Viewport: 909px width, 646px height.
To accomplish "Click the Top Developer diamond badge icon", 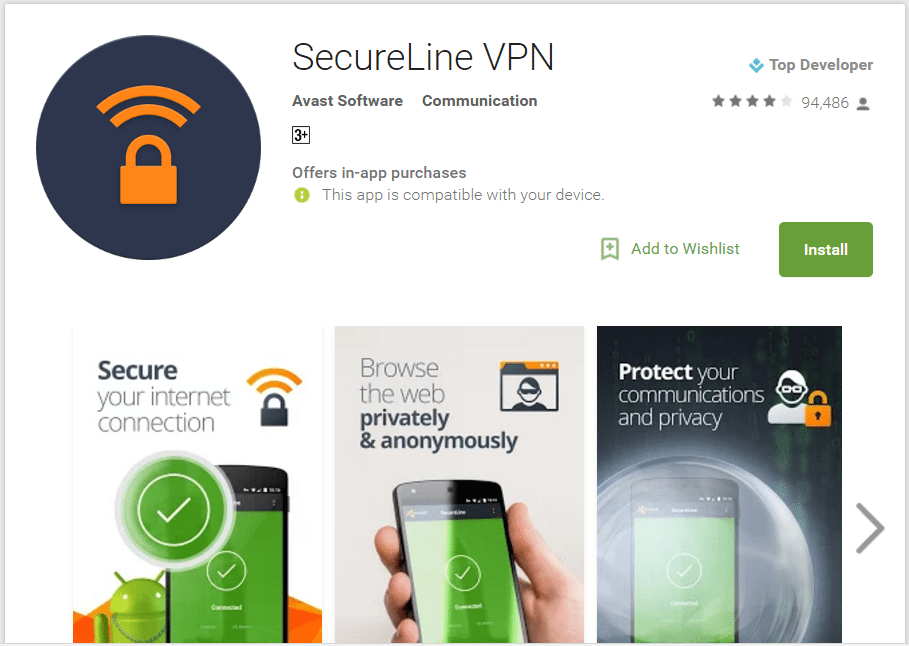I will 757,65.
